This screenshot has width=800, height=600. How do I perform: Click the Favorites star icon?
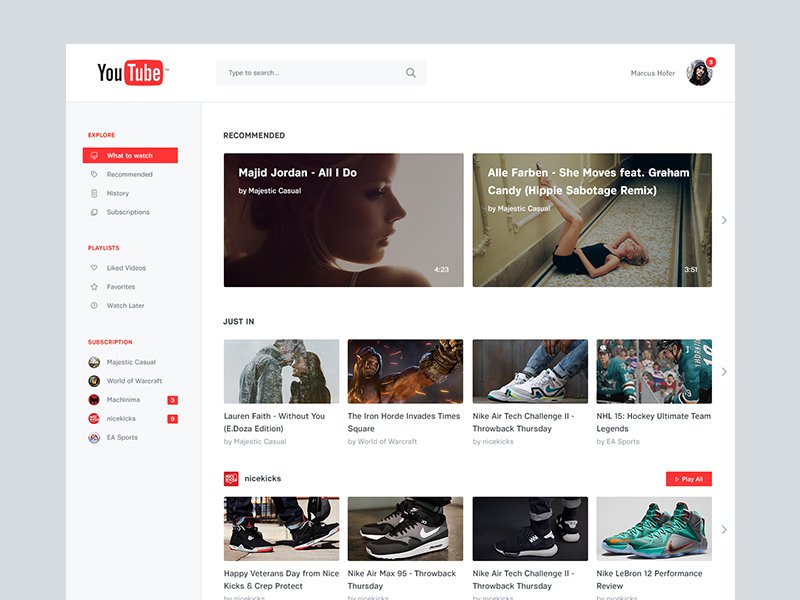coord(94,287)
